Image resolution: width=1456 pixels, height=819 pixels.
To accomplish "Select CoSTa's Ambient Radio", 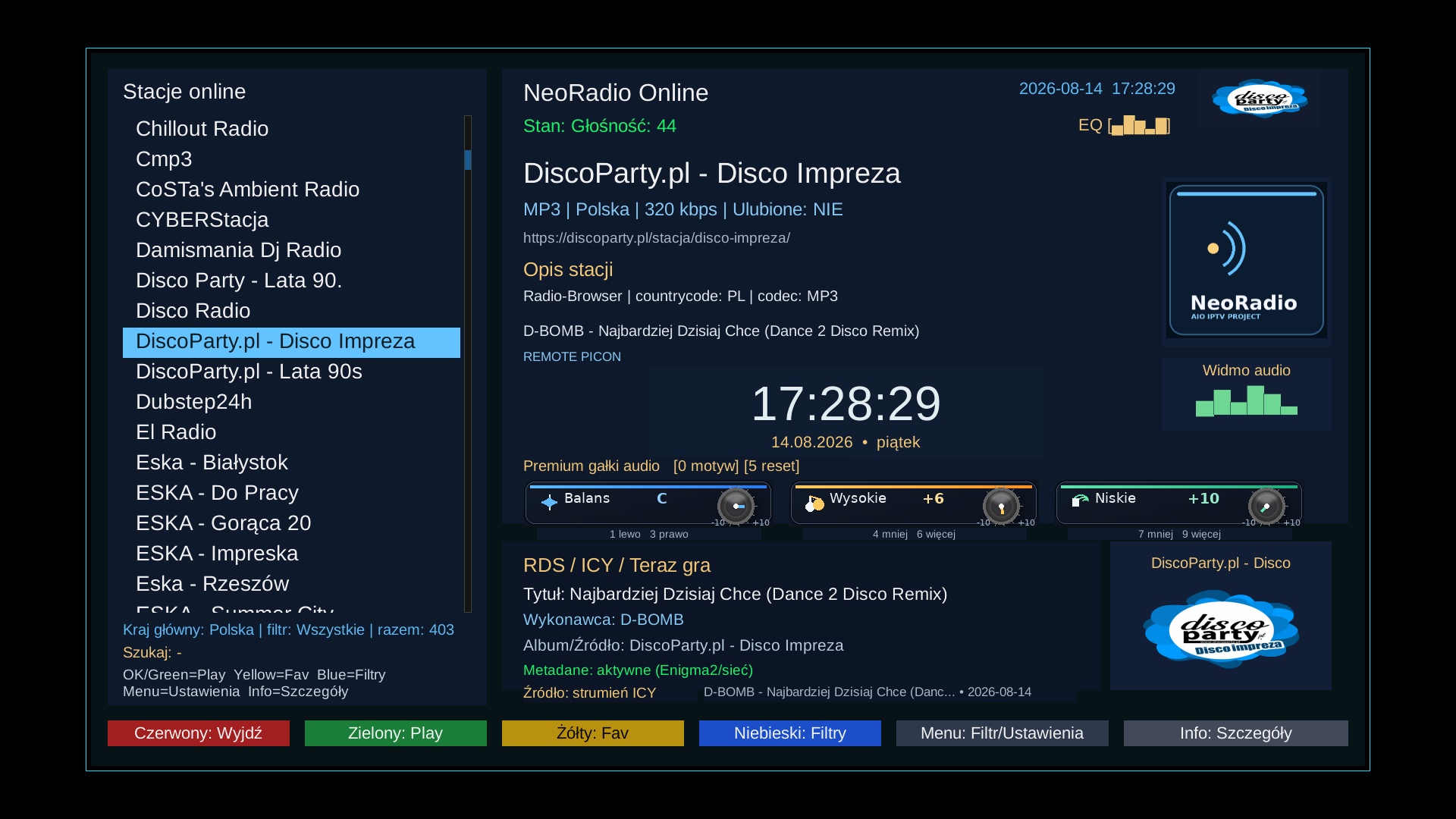I will click(x=291, y=190).
